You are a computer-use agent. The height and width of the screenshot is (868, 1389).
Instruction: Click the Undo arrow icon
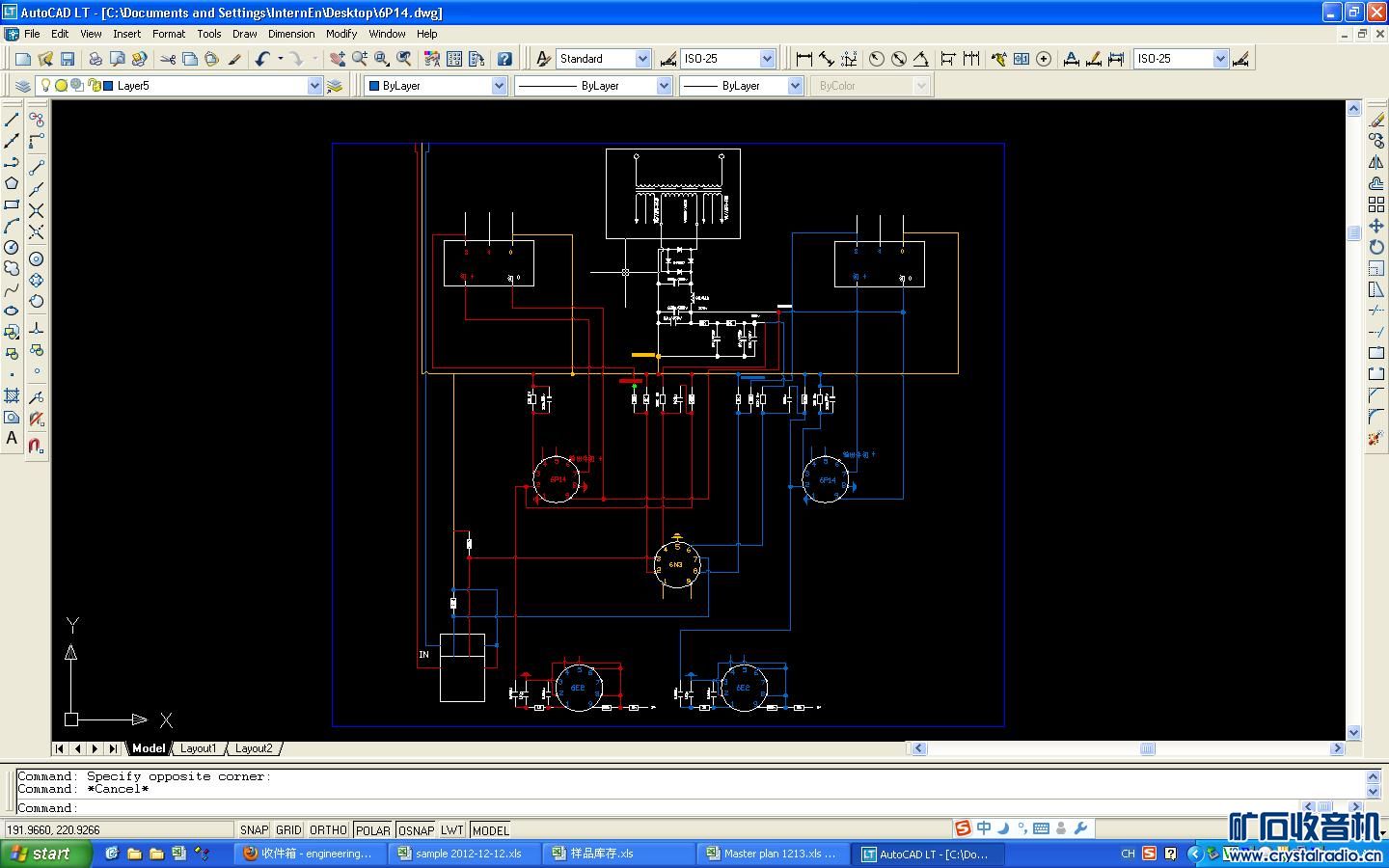click(262, 59)
